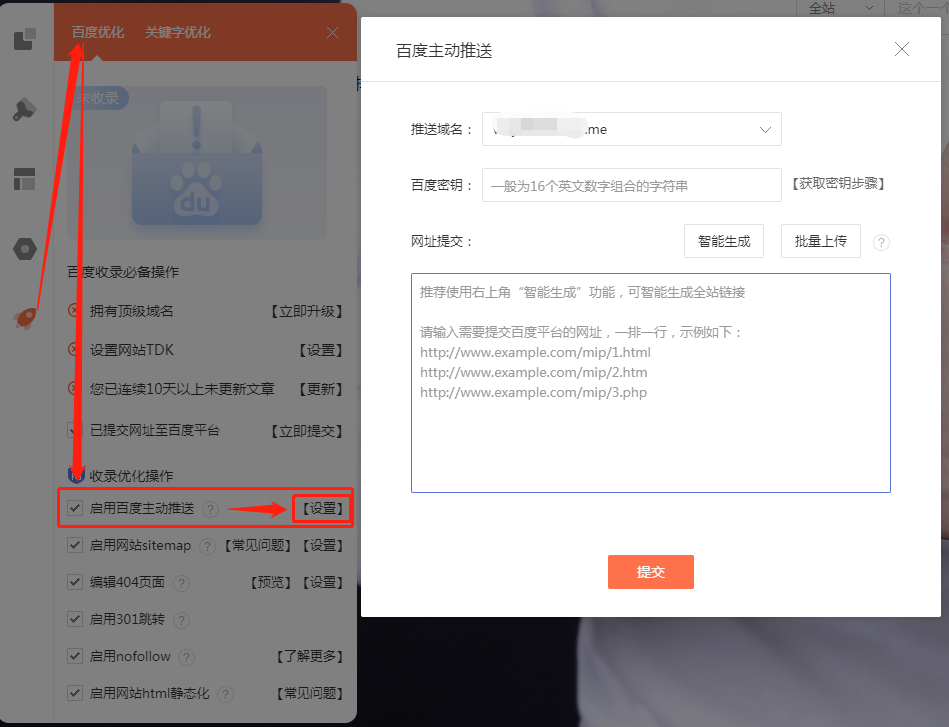Toggle the 启用百度主动推送 checkbox
This screenshot has height=727, width=949.
coord(75,508)
